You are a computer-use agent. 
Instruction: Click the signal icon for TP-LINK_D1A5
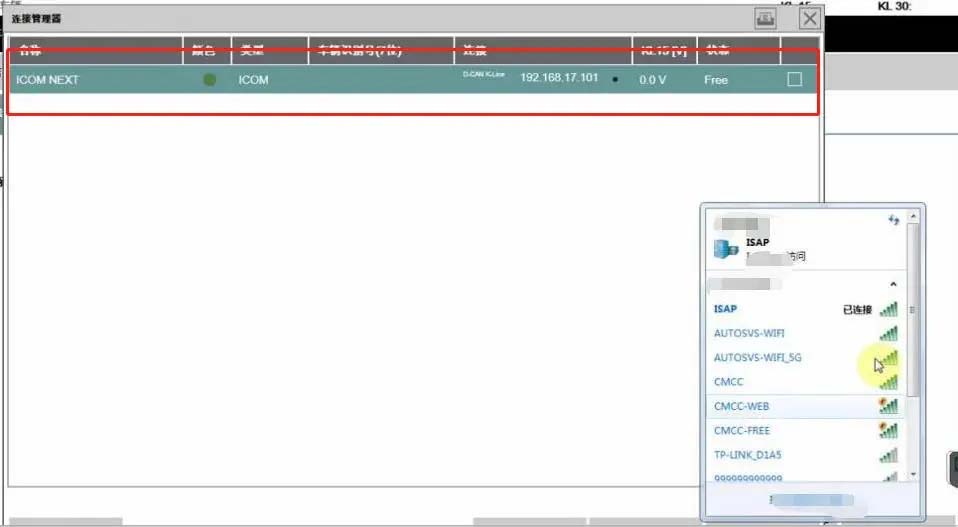[889, 455]
